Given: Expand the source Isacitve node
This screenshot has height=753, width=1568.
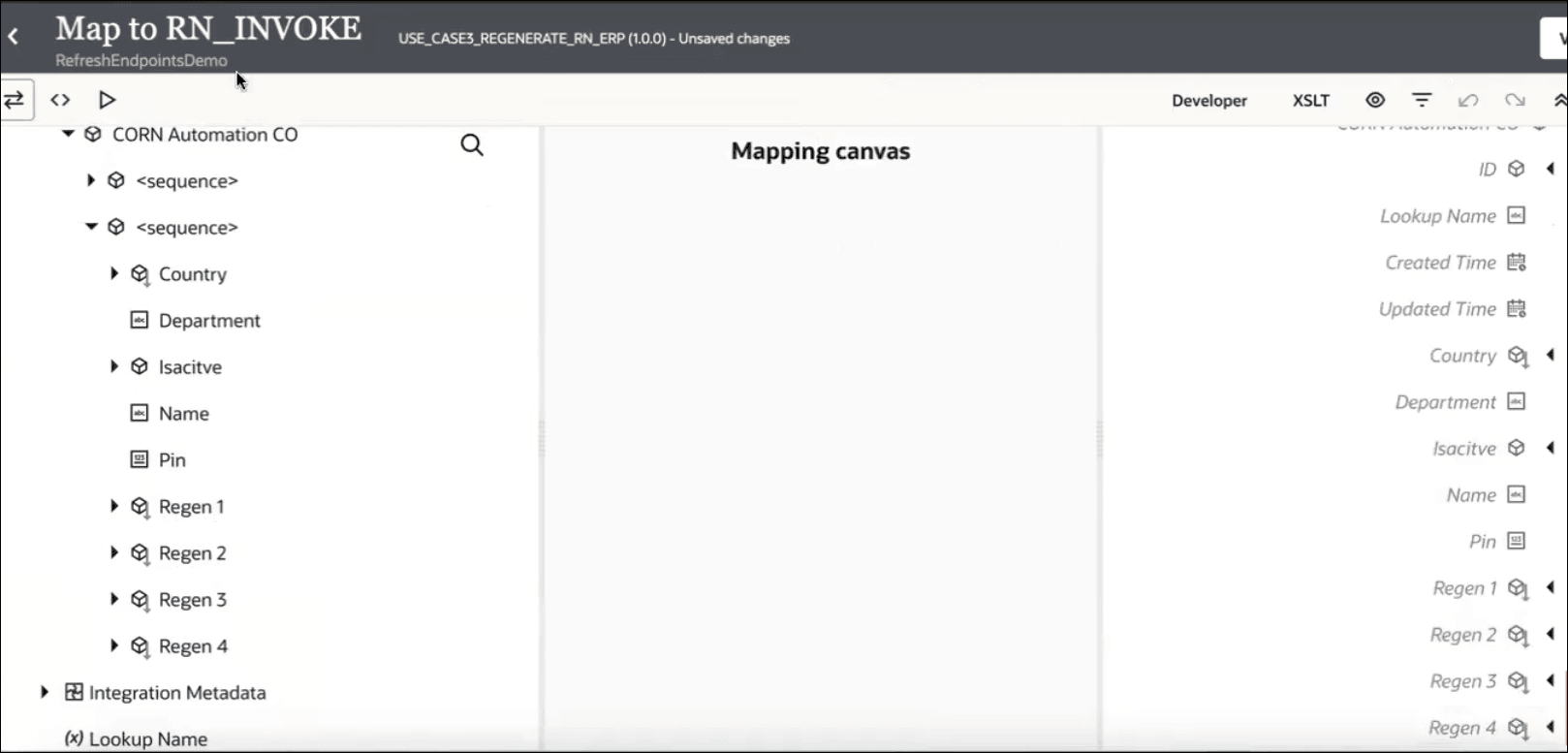Looking at the screenshot, I should pos(114,366).
